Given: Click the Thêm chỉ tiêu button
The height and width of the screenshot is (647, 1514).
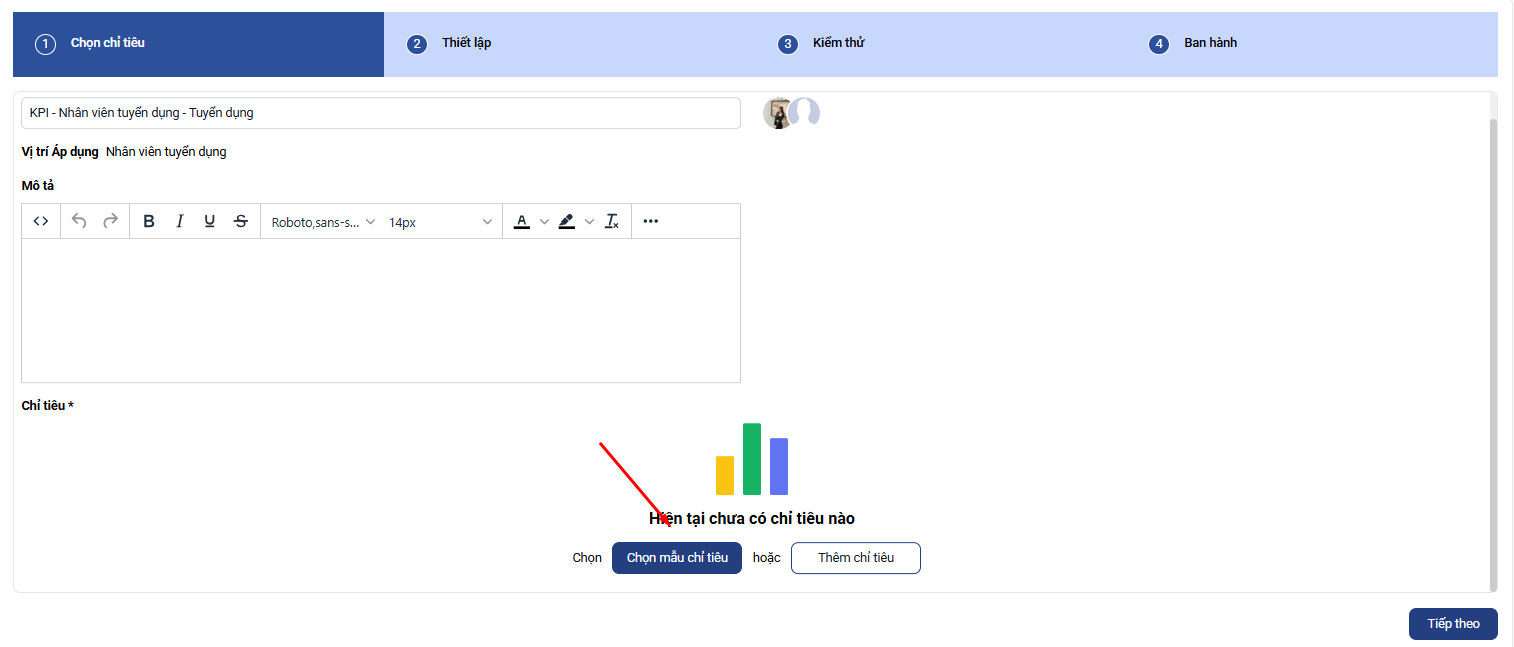Looking at the screenshot, I should (x=855, y=558).
